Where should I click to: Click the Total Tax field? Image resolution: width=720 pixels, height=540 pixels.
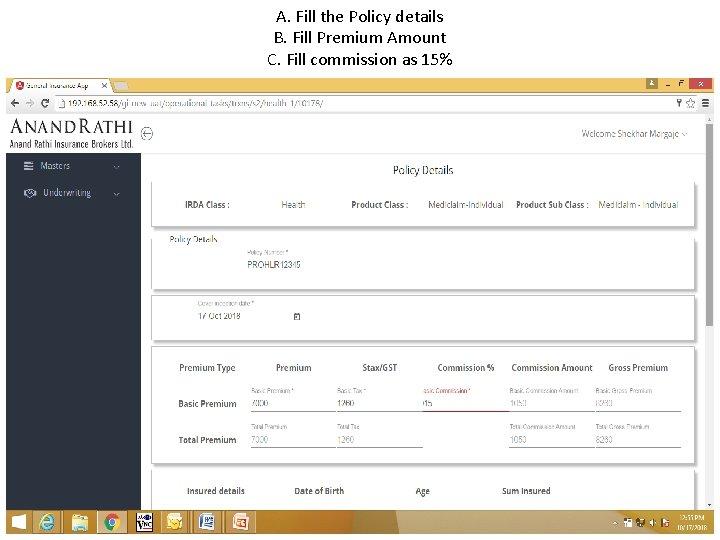[x=379, y=439]
